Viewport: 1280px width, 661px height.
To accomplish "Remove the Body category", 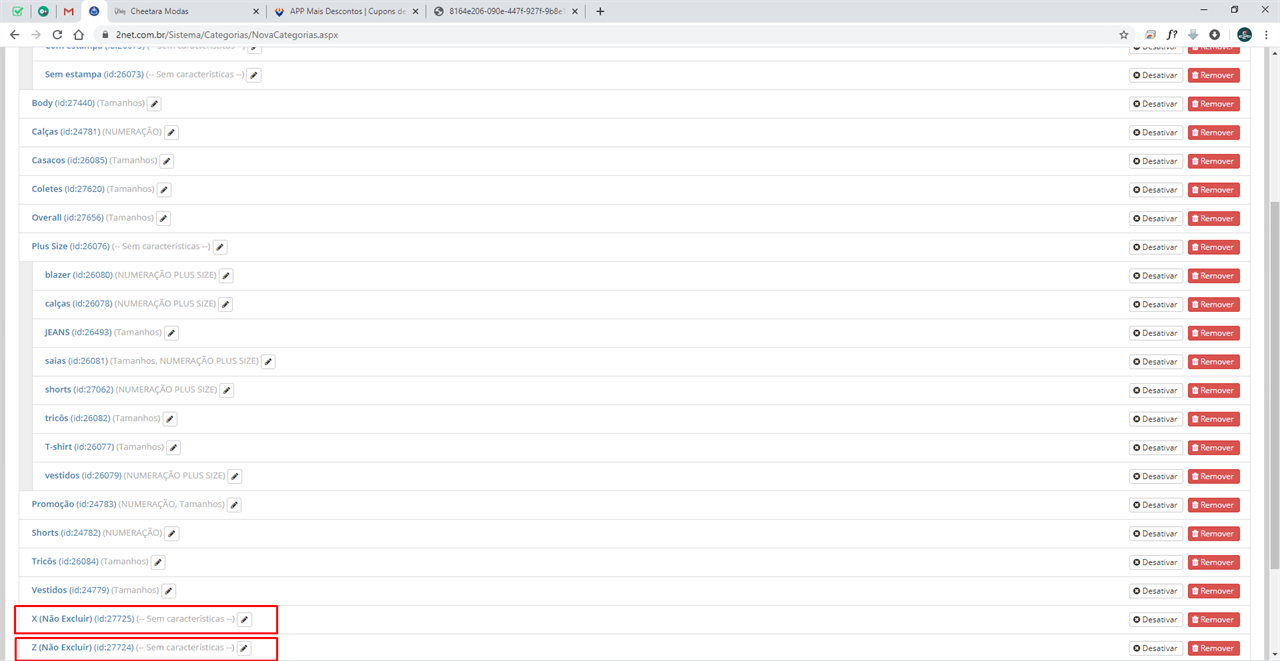I will point(1213,104).
